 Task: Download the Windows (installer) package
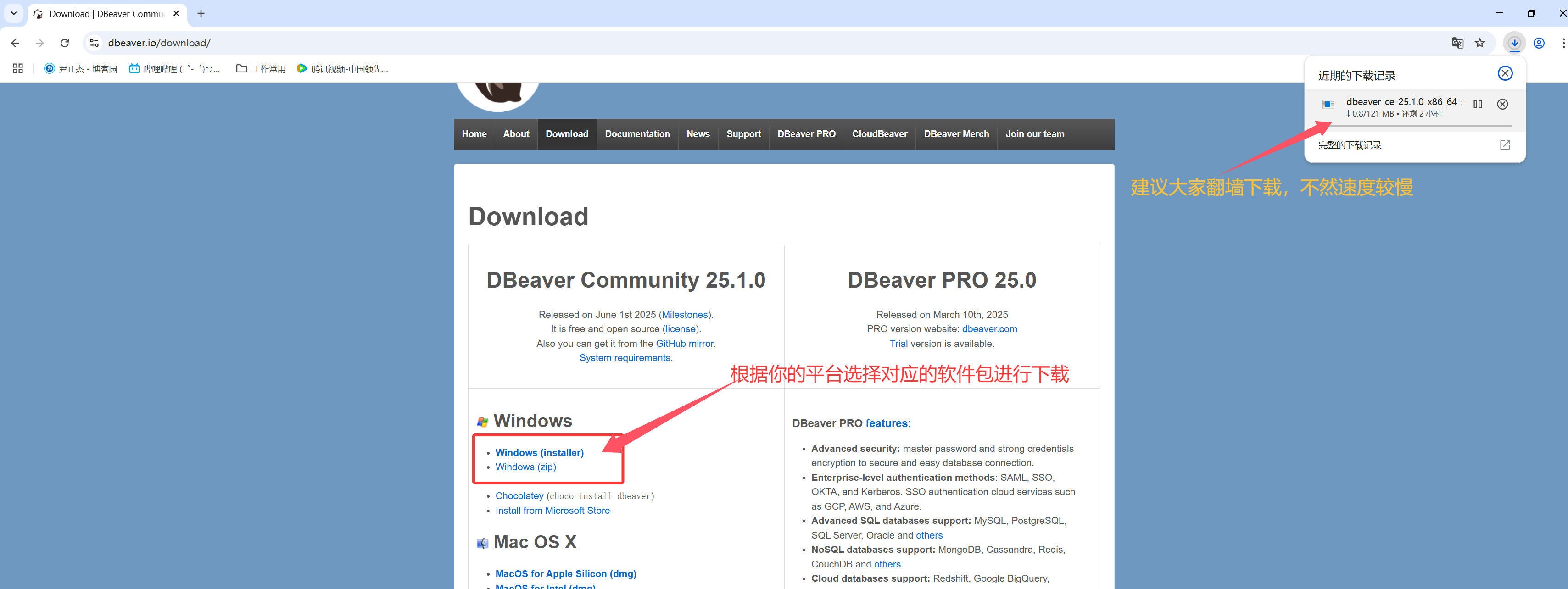(x=539, y=452)
